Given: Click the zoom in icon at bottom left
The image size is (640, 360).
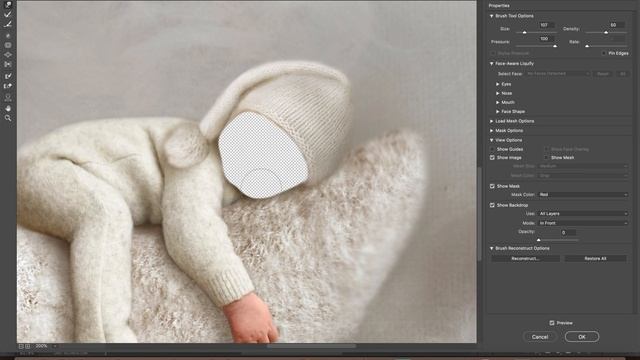Looking at the screenshot, I should [x=28, y=346].
